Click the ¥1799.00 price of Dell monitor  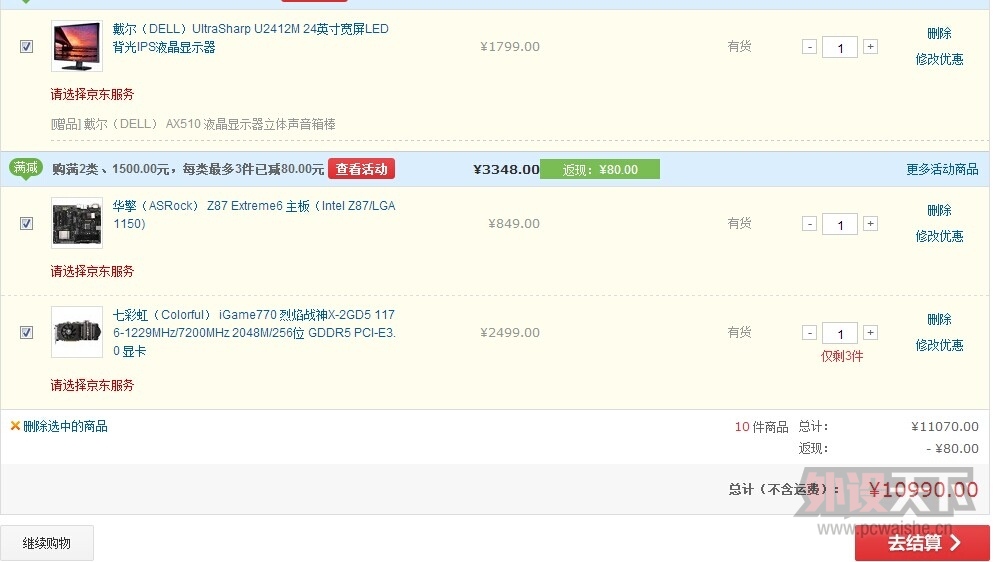[510, 46]
